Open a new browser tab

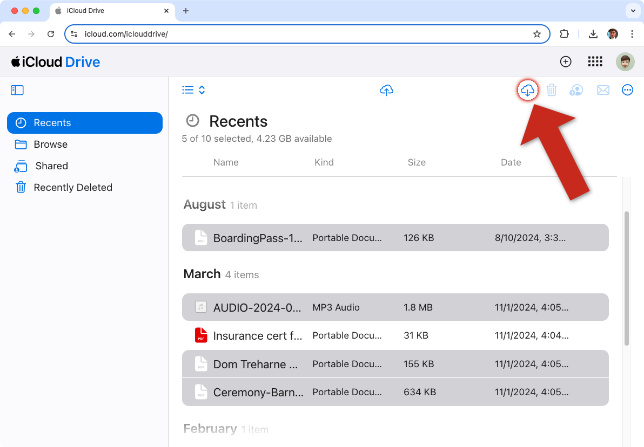point(186,11)
